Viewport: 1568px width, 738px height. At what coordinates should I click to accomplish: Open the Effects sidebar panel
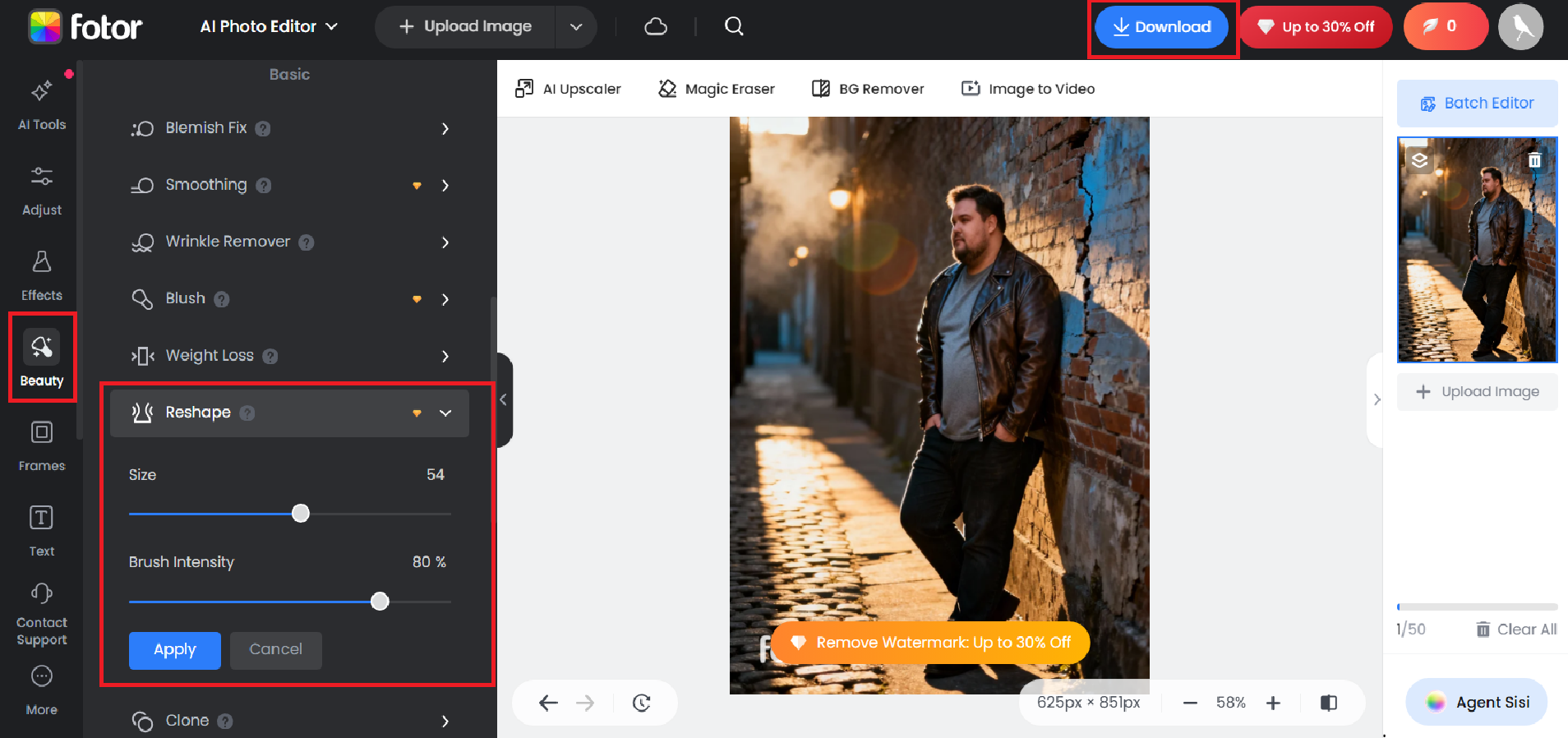42,276
